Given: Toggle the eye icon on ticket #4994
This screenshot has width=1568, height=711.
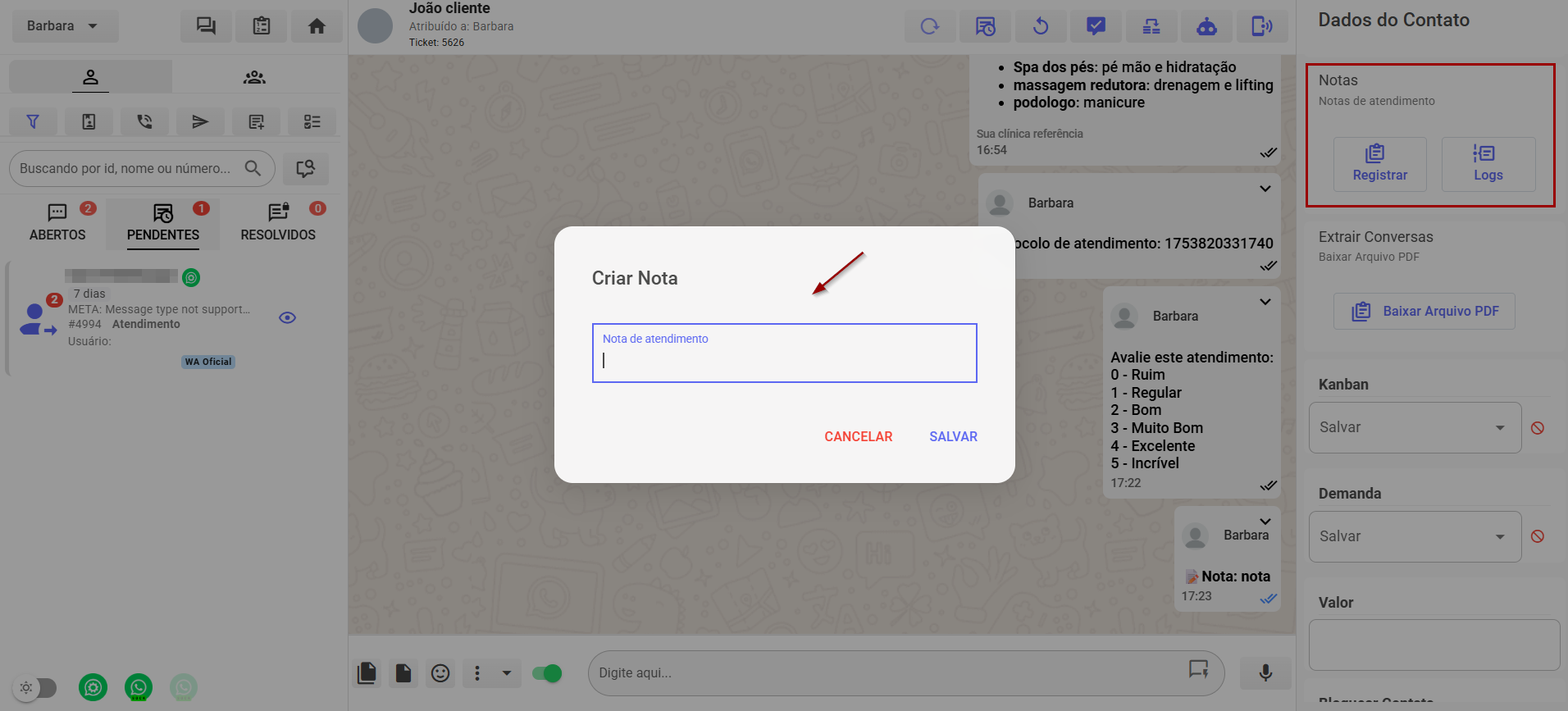Looking at the screenshot, I should tap(287, 318).
